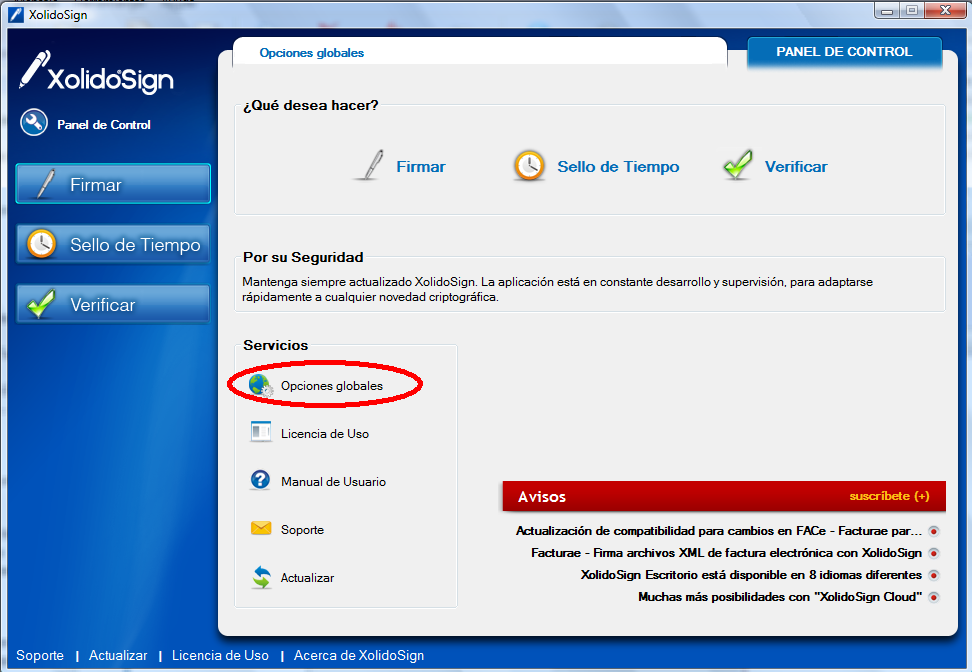972x672 pixels.
Task: Open the Facturae - Firma archivos XML notice
Action: pos(726,553)
